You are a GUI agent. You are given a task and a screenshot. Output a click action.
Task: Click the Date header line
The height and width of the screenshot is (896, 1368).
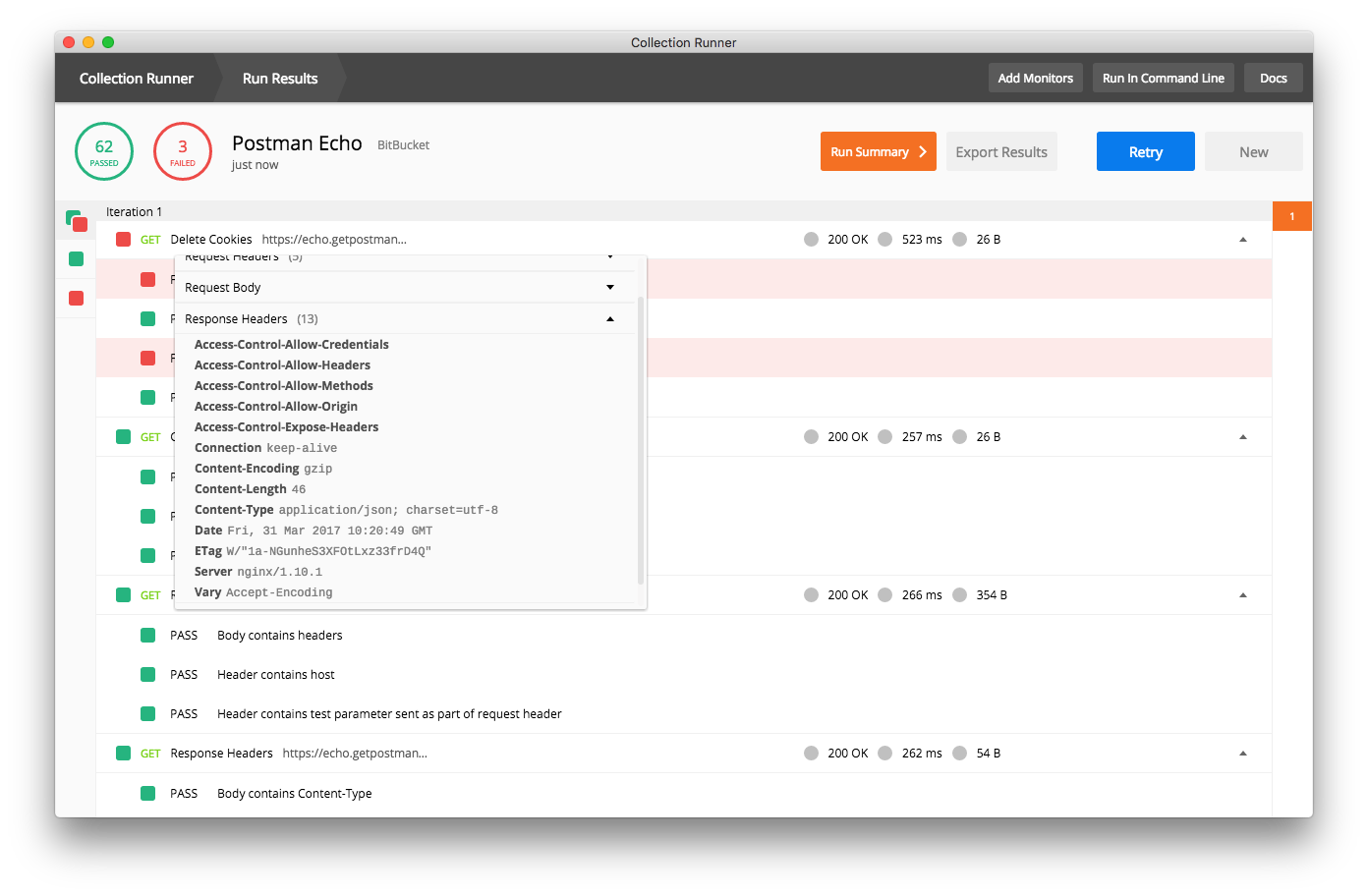click(313, 531)
